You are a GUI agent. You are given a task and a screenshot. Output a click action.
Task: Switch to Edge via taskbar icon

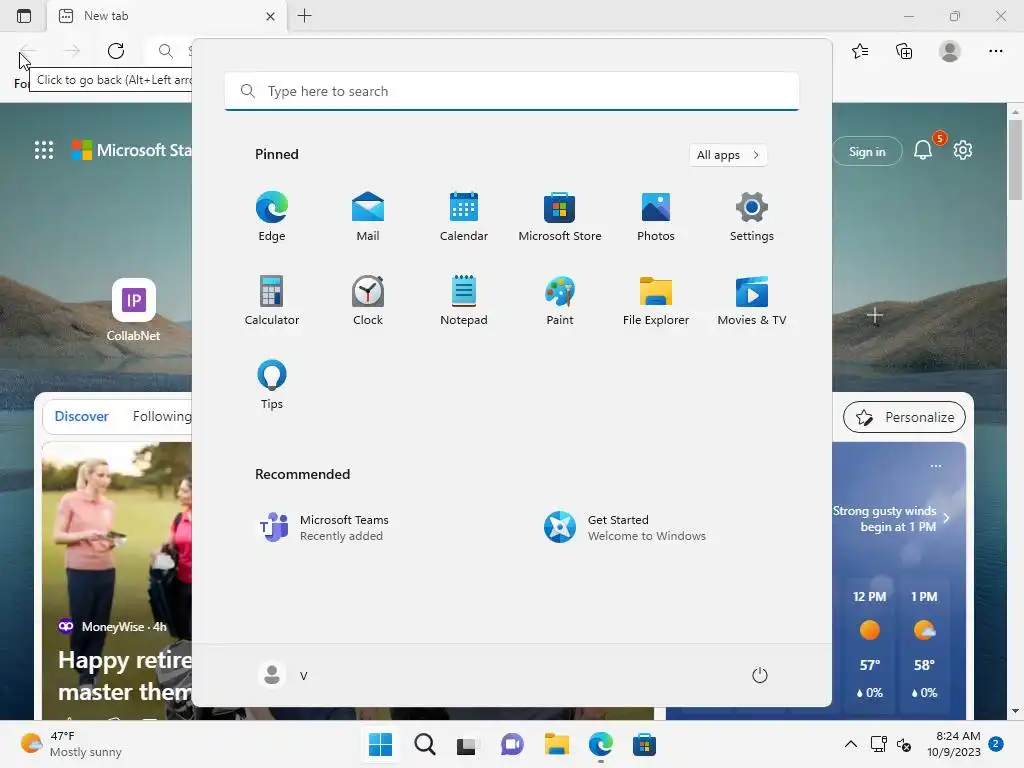[x=600, y=744]
